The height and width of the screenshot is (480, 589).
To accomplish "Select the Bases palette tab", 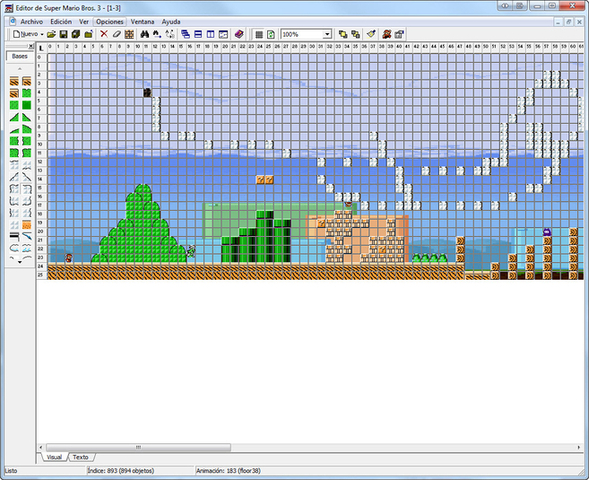I will click(x=20, y=56).
